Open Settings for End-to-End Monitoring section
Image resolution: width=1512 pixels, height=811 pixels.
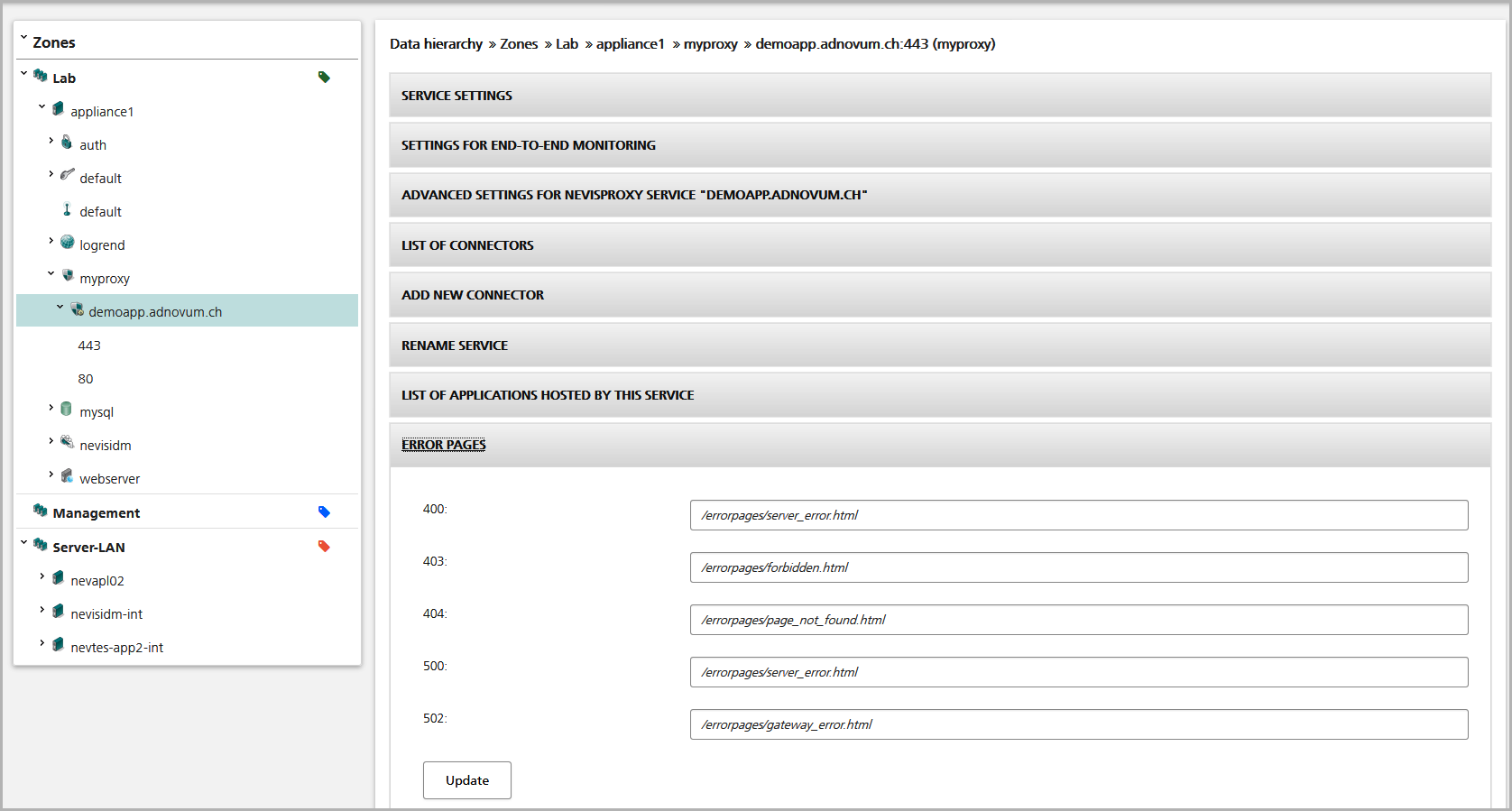940,145
